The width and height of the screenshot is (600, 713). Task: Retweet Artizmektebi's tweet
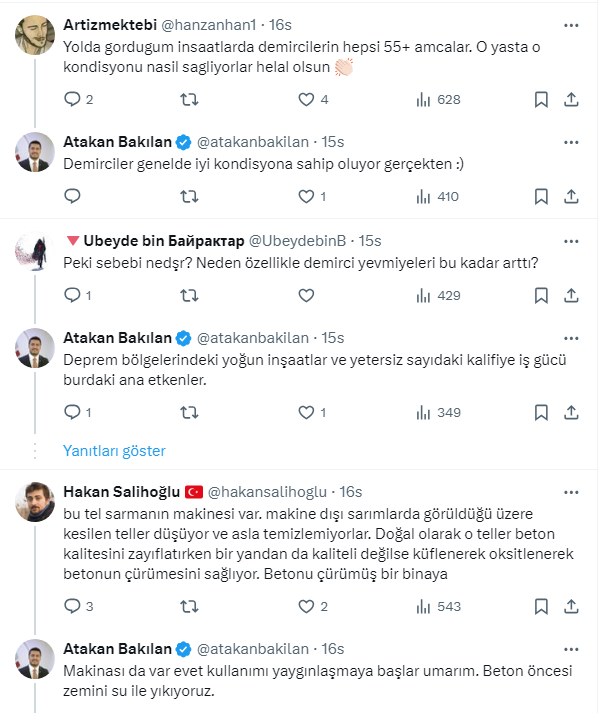(x=188, y=99)
